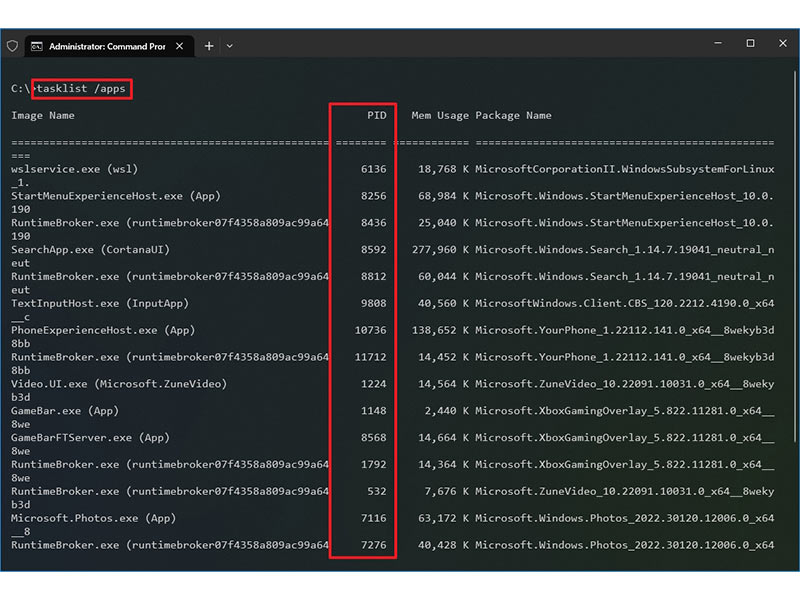Click the PID column header
The height and width of the screenshot is (600, 800).
(x=377, y=116)
